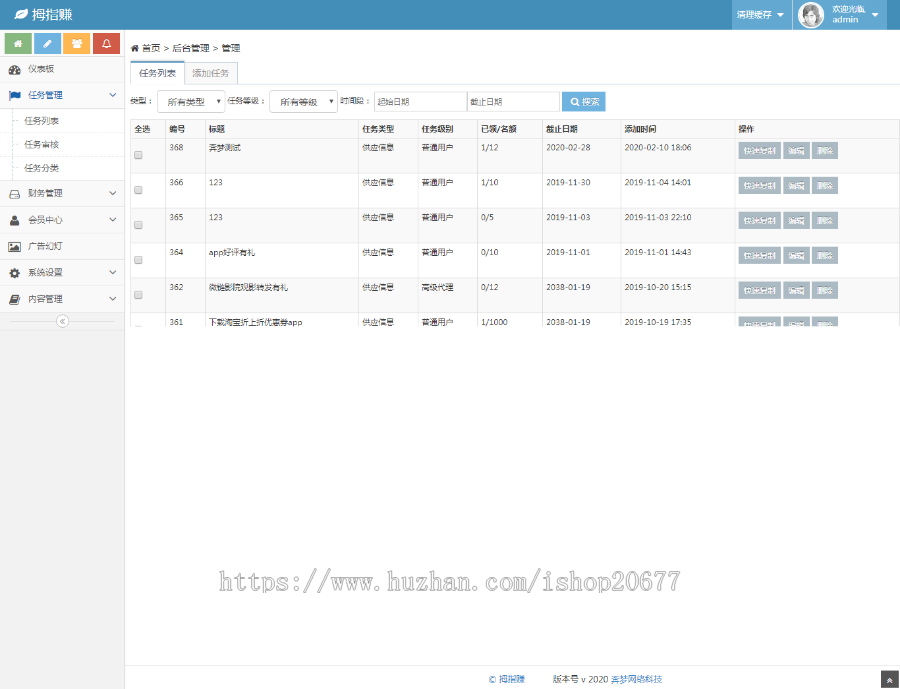Collapse sidebar with double-chevron circle icon
The image size is (900, 689).
63,321
